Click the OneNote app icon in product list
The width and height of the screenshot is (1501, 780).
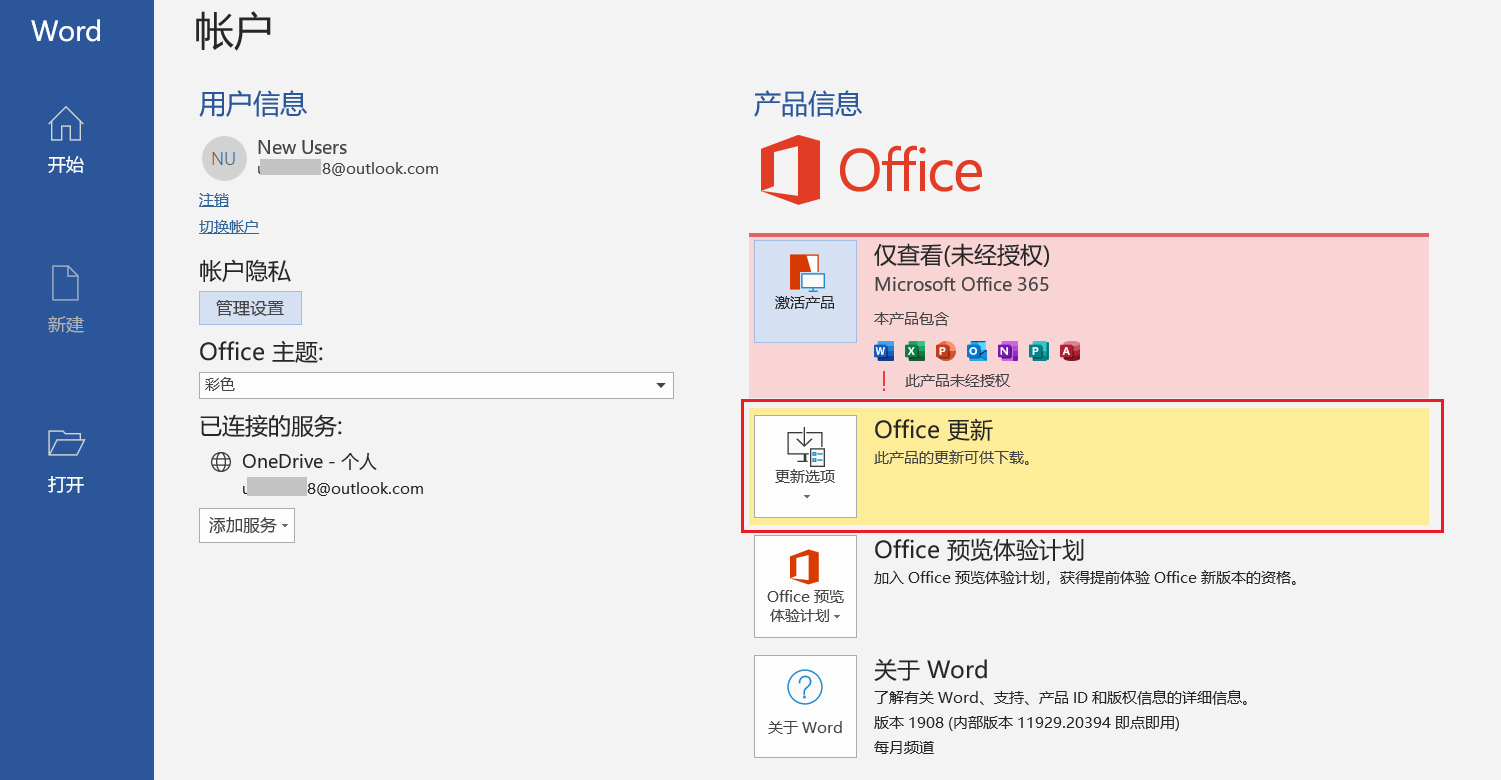(1008, 351)
